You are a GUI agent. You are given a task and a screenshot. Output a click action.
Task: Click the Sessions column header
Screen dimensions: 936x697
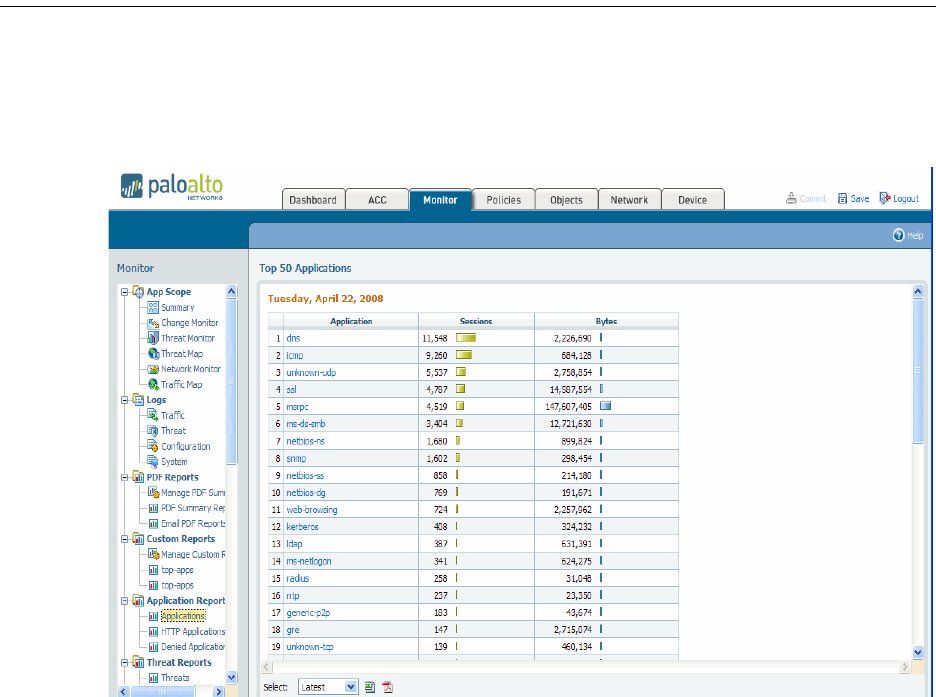[x=476, y=321]
